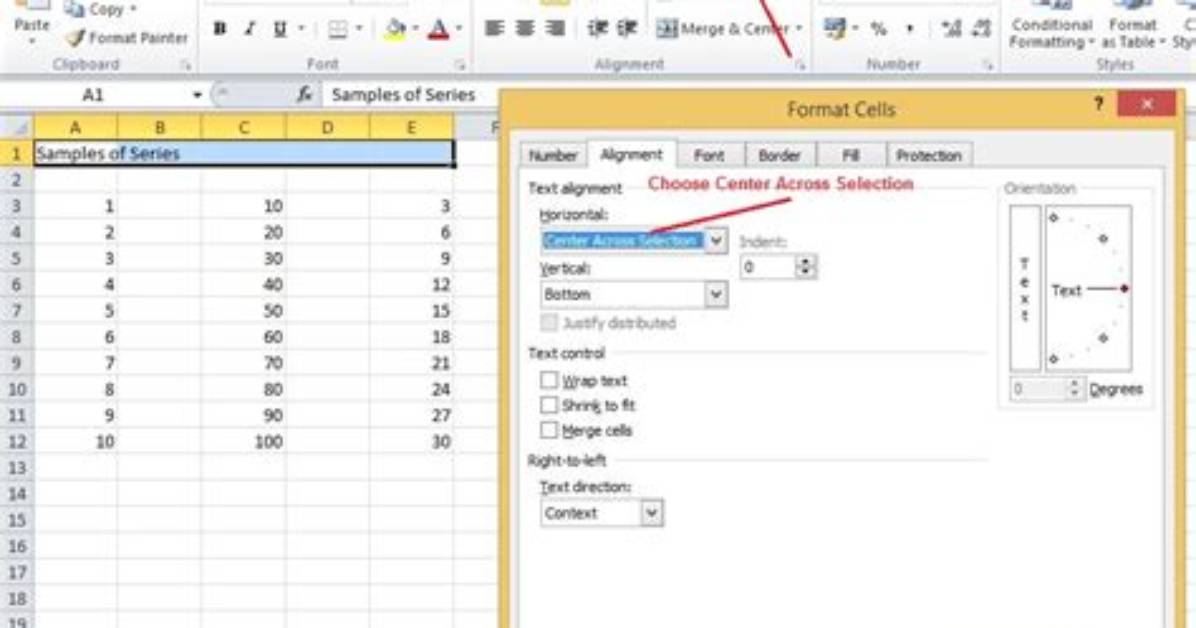Image resolution: width=1196 pixels, height=628 pixels.
Task: Select cell A1 Samples of Series
Action: (x=76, y=153)
